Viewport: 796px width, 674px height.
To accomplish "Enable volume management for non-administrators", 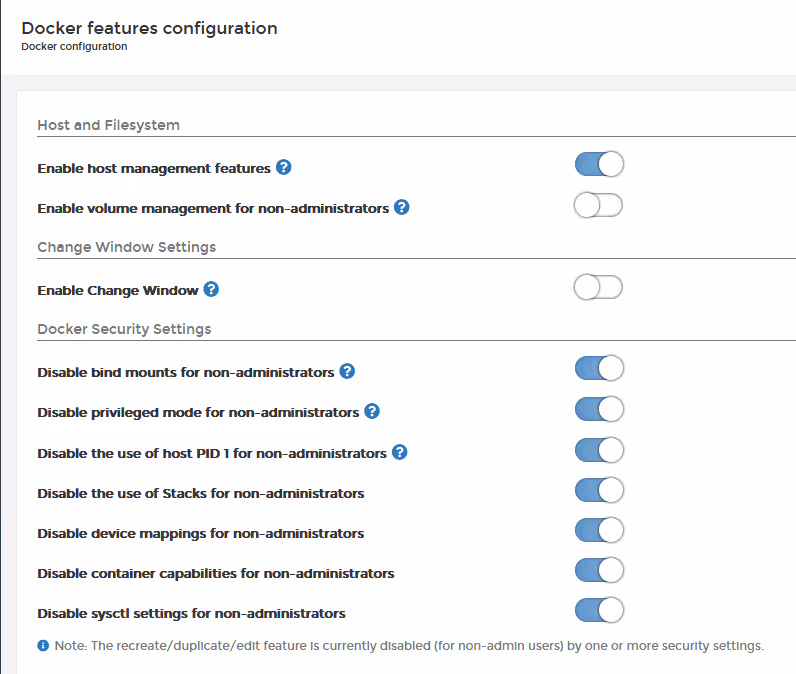I will pos(599,206).
